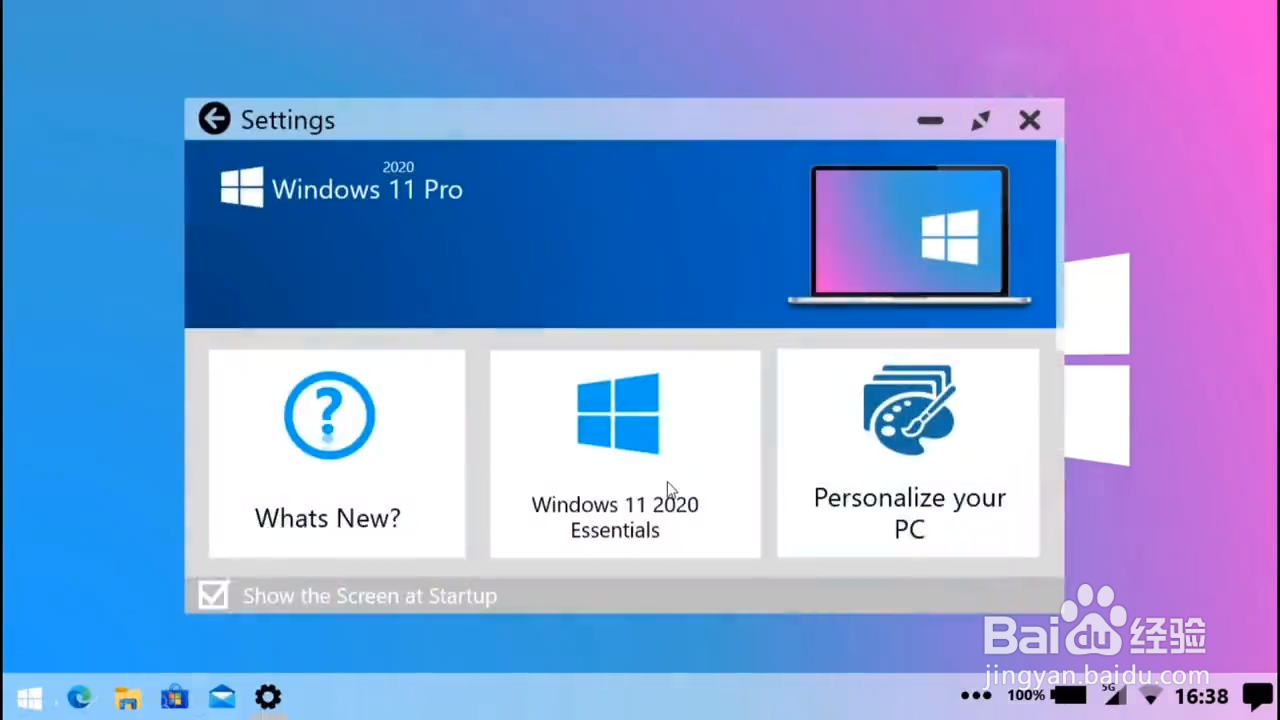Open Wi-Fi network indicator in tray
The width and height of the screenshot is (1280, 720).
1151,696
